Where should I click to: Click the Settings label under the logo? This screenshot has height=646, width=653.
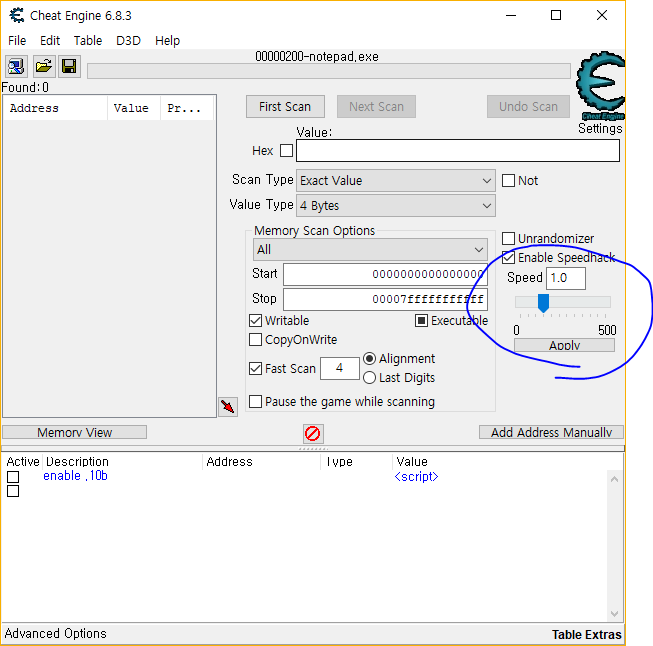pos(600,128)
